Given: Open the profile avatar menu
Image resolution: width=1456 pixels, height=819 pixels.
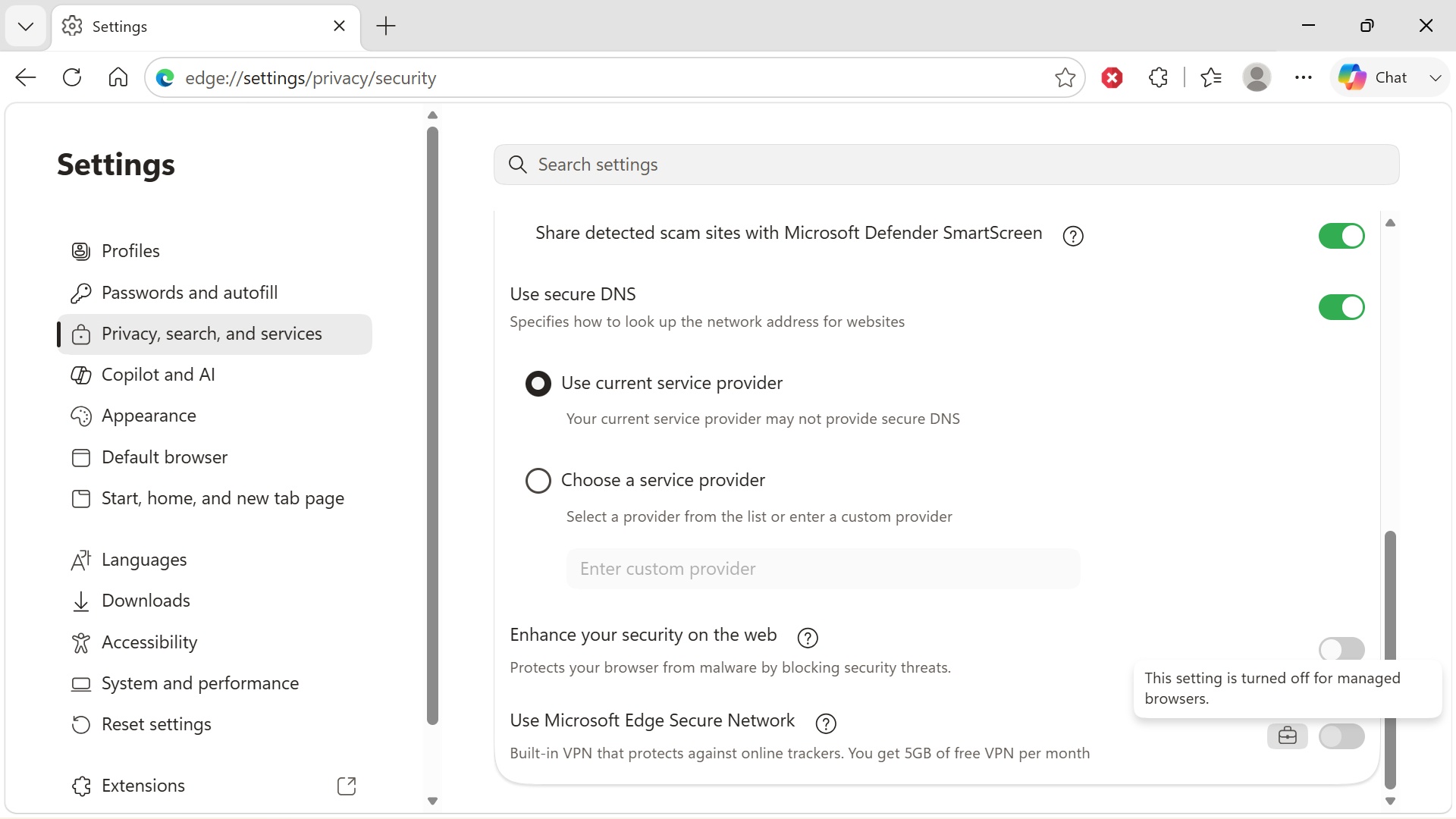Looking at the screenshot, I should tap(1257, 77).
